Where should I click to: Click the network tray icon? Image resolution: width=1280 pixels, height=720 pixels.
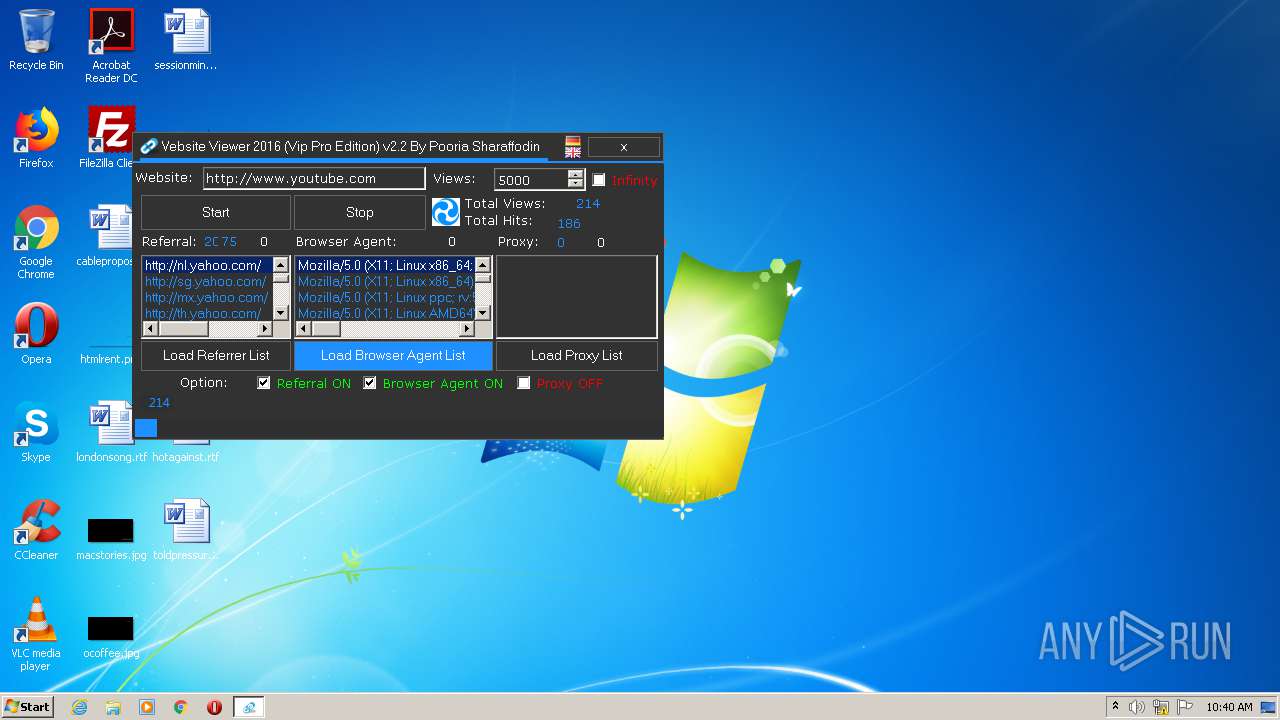1161,707
